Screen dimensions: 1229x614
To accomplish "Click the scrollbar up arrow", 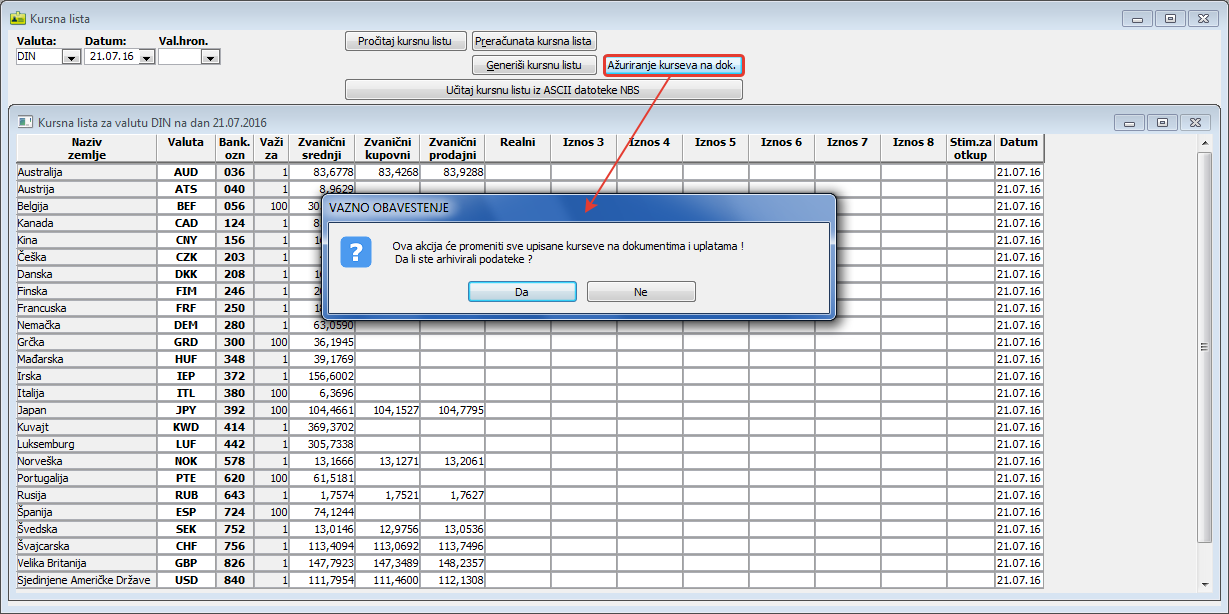I will coord(1205,143).
